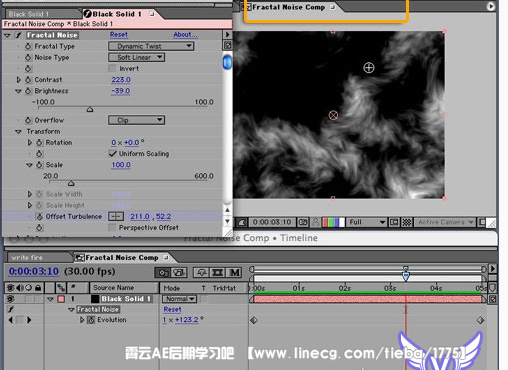Click the end Evolution keyframe diamond
The height and width of the screenshot is (370, 508).
click(x=480, y=320)
